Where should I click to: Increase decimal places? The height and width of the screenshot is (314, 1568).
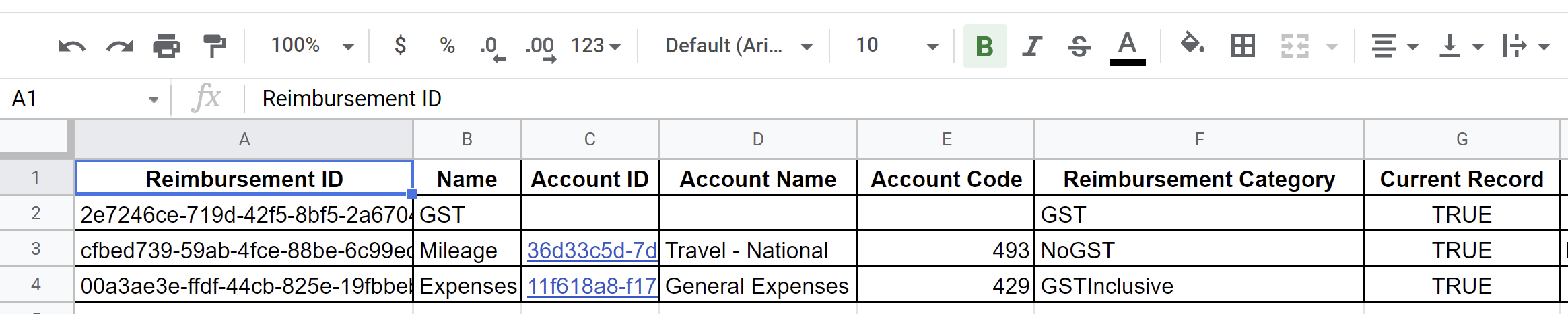[x=541, y=48]
